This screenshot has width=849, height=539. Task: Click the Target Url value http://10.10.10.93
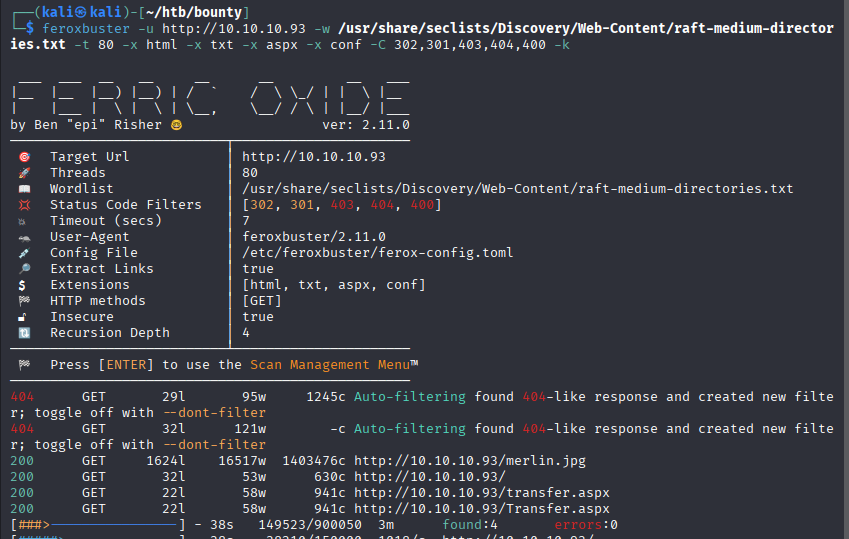[314, 157]
